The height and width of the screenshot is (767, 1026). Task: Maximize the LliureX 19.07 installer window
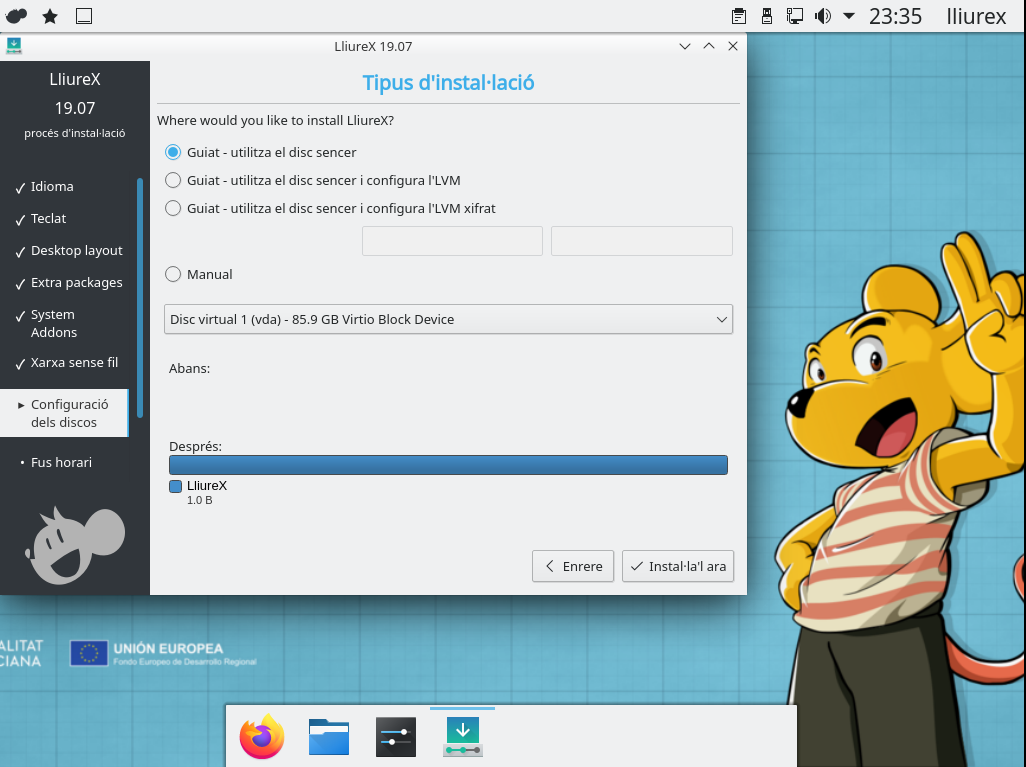(709, 46)
